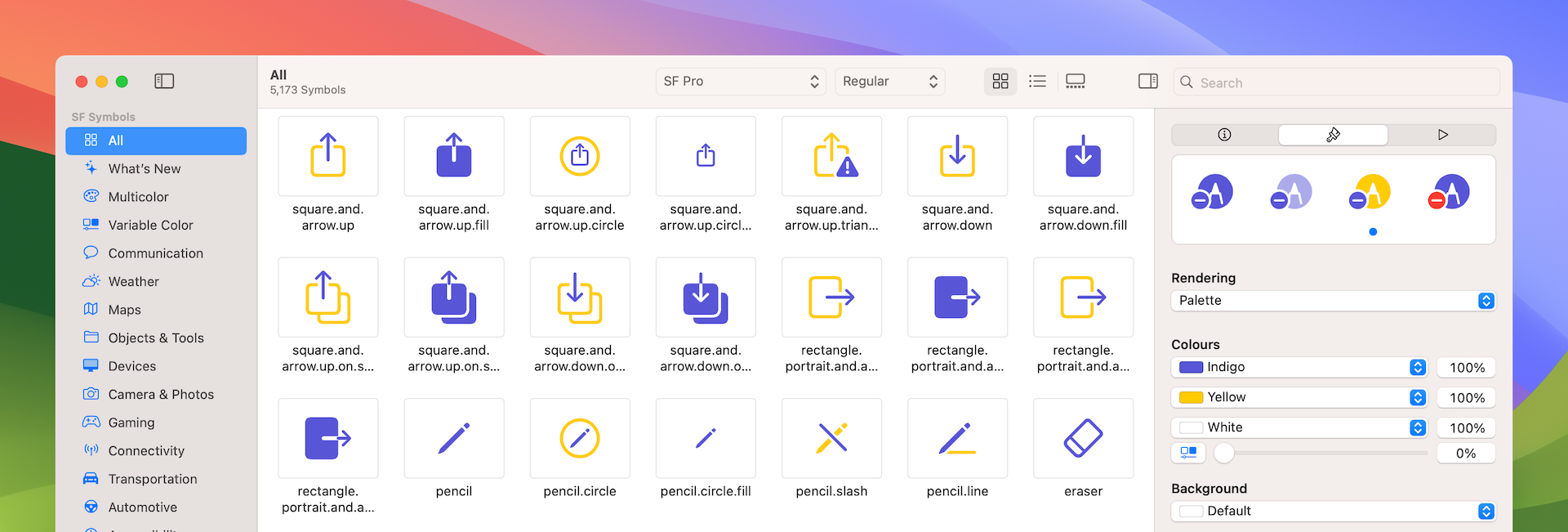Select the square.and.arrow.up.fill symbol
1568x532 pixels.
click(x=454, y=156)
